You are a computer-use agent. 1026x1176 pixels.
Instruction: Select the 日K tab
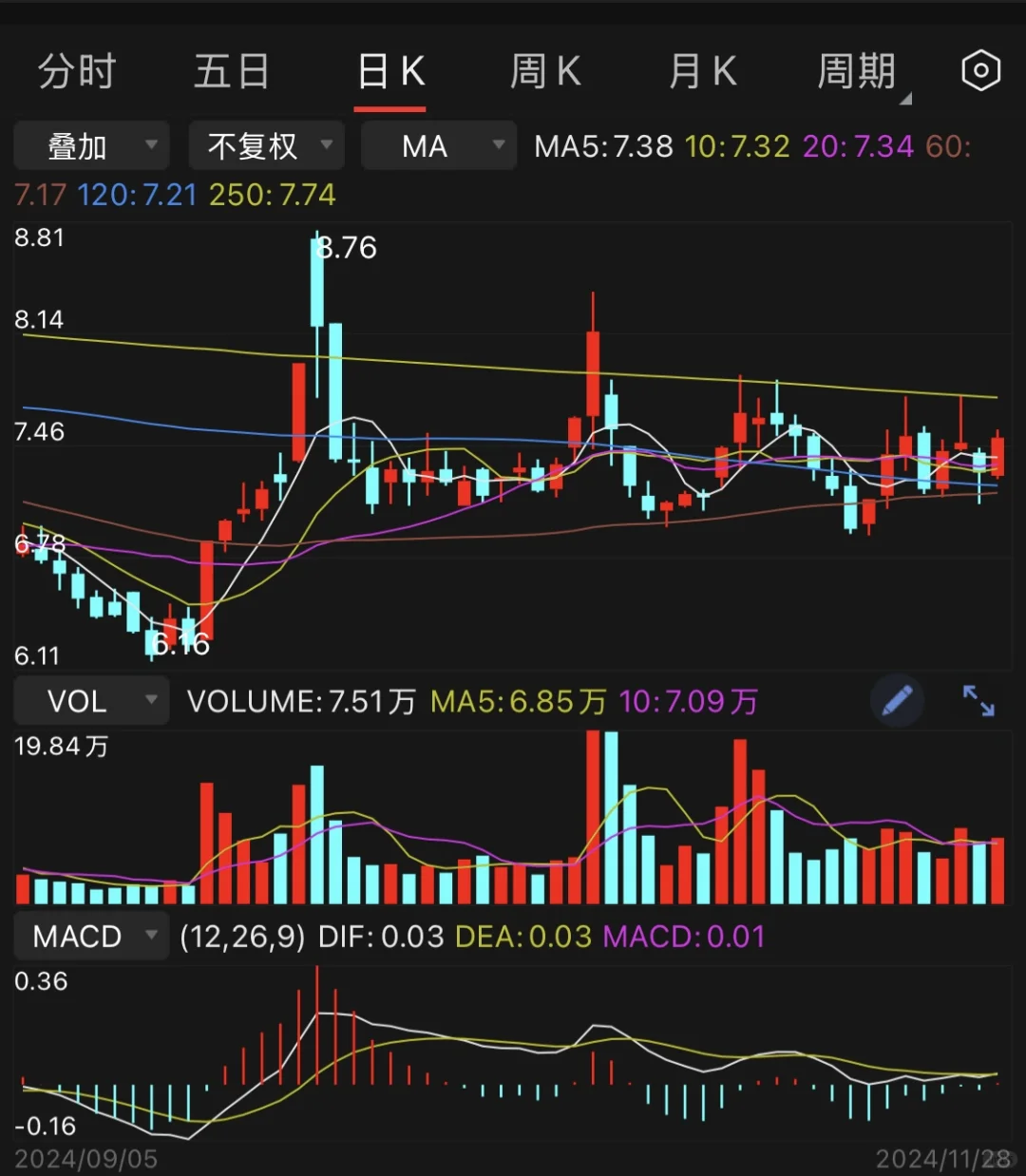[390, 71]
